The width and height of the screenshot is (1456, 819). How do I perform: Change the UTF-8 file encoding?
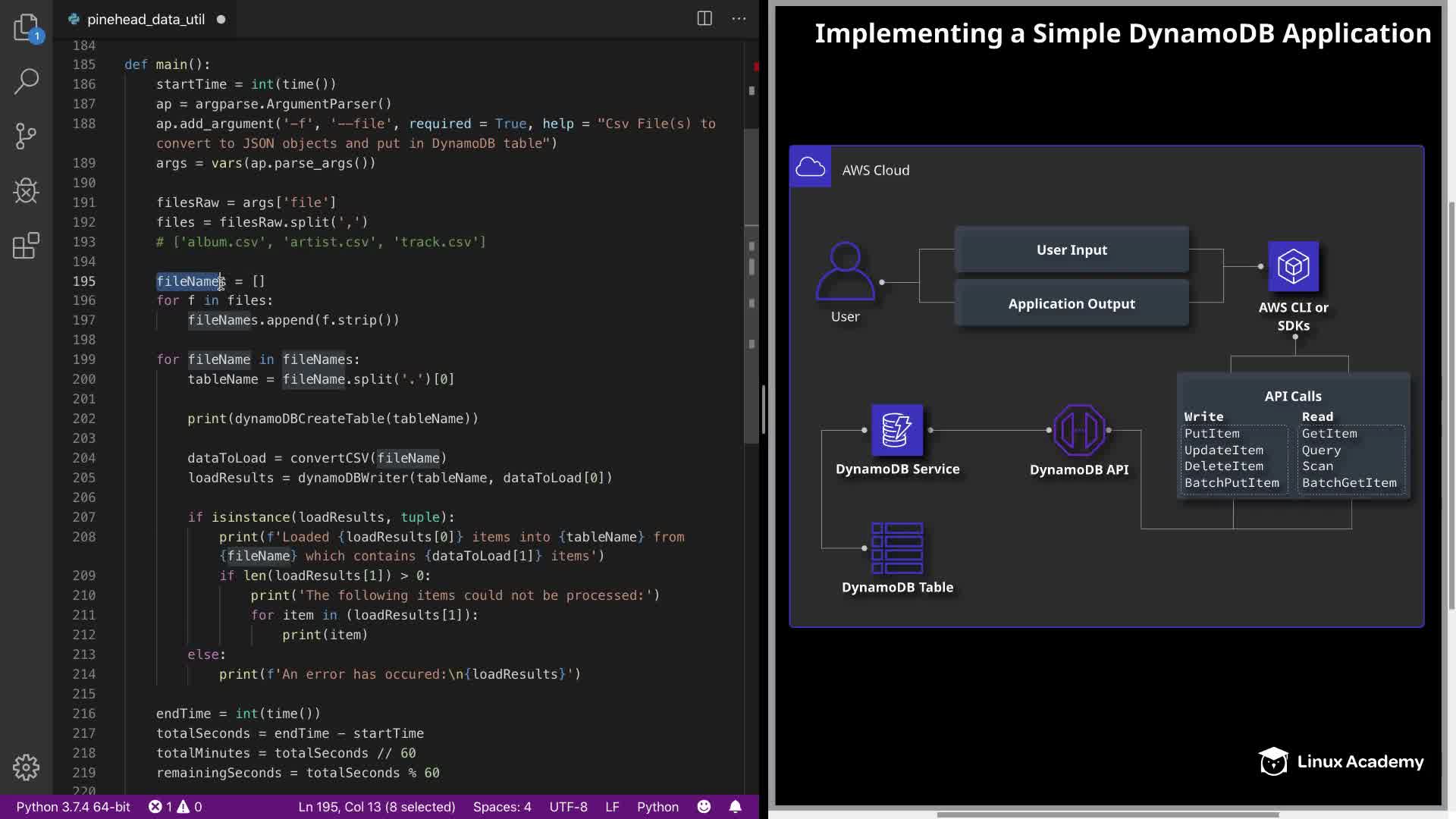coord(568,807)
